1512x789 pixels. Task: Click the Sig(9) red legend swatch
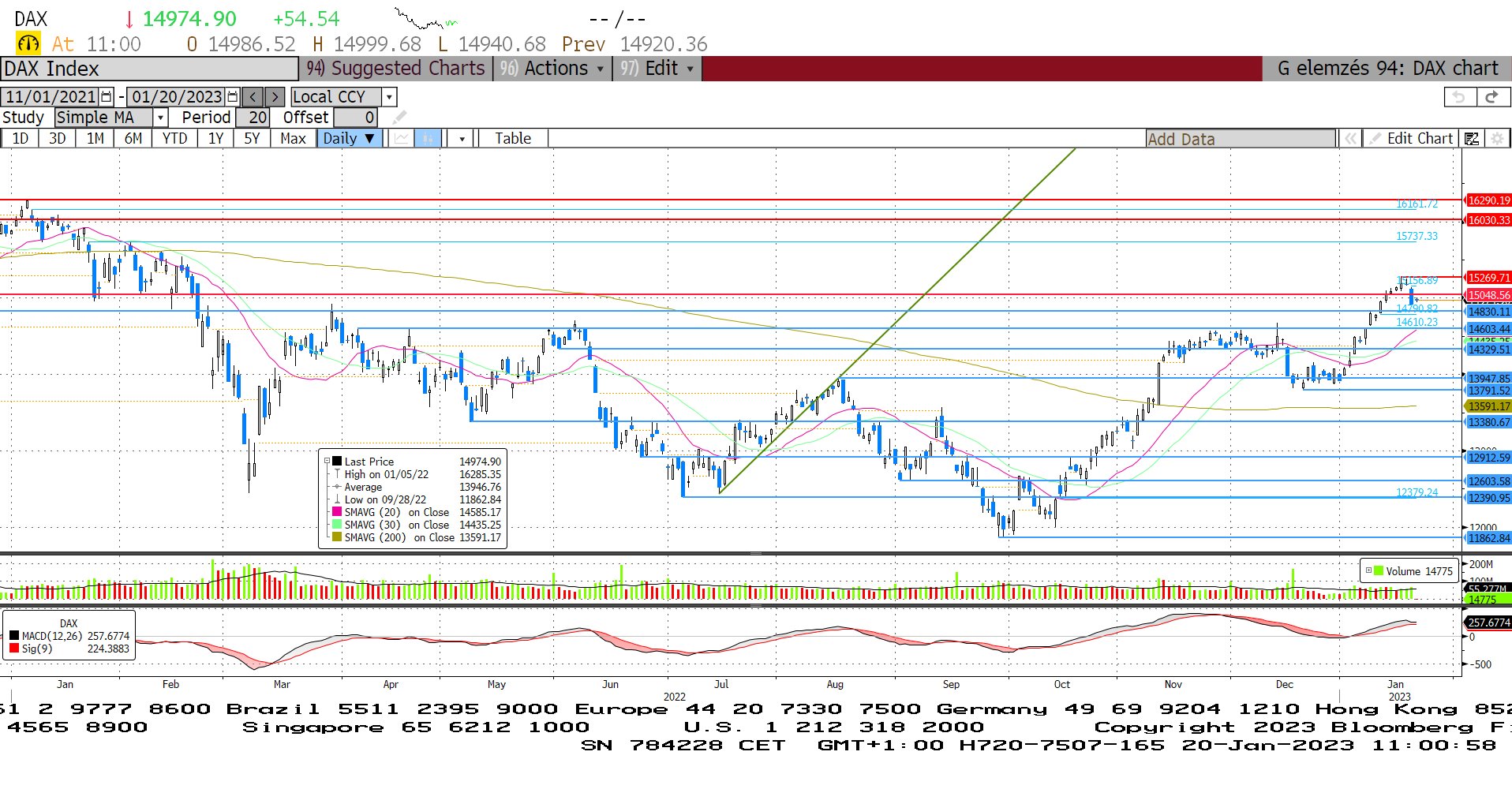pos(14,649)
